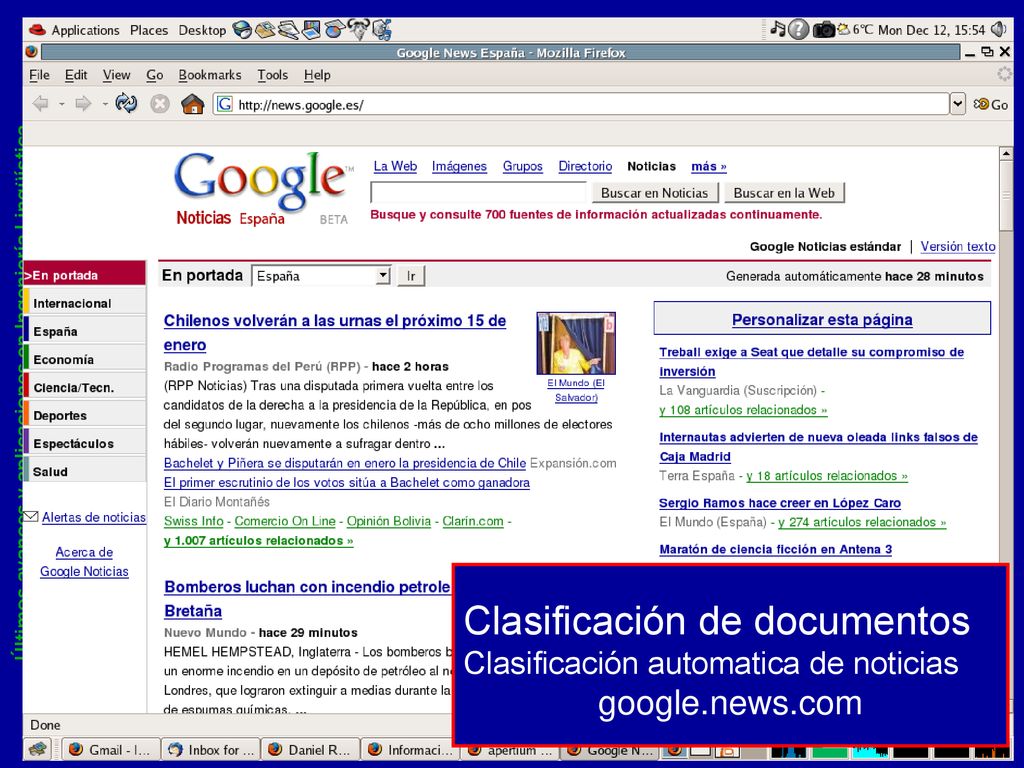
Task: Open the File menu
Action: 39,75
